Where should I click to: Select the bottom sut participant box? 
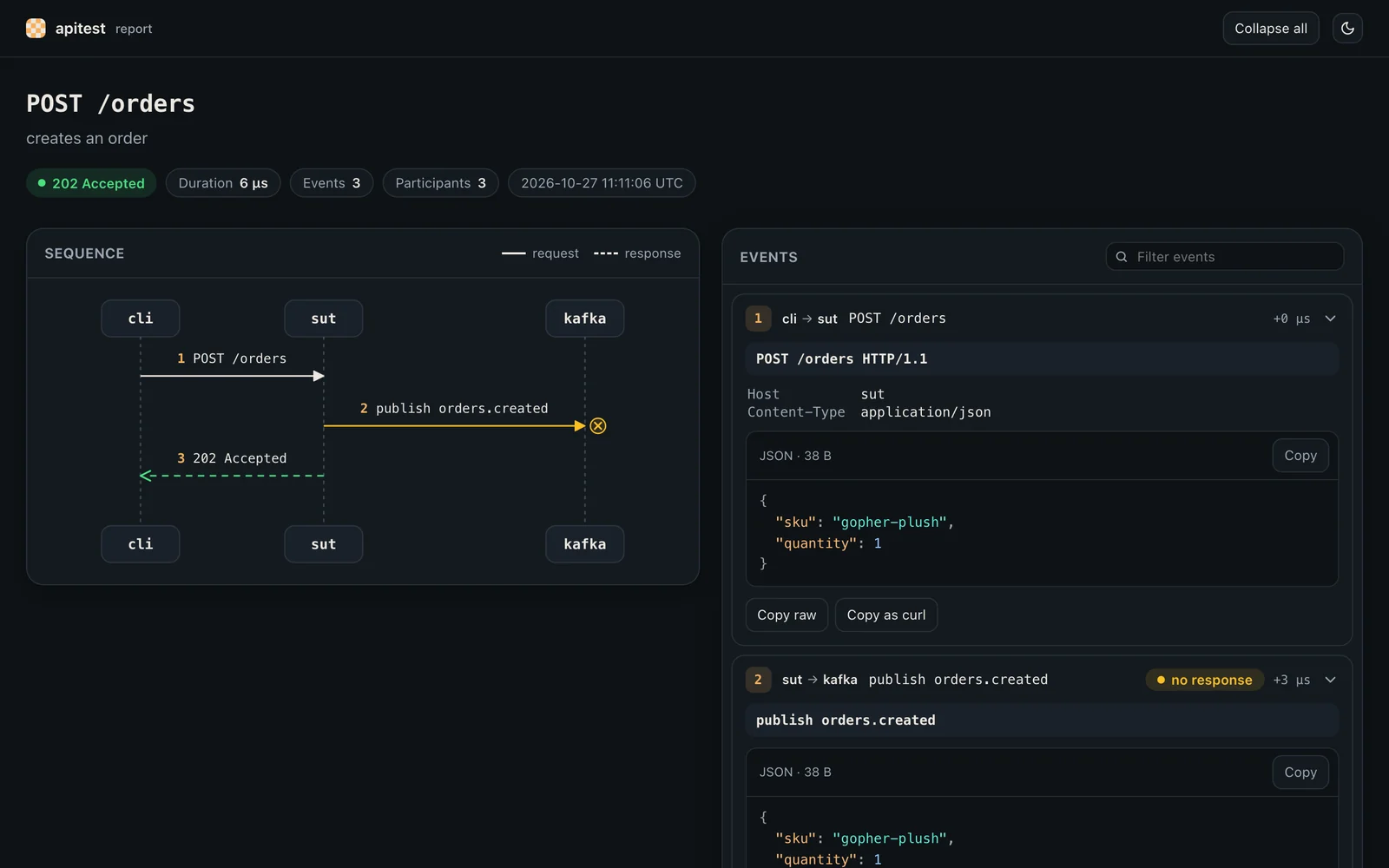(324, 544)
